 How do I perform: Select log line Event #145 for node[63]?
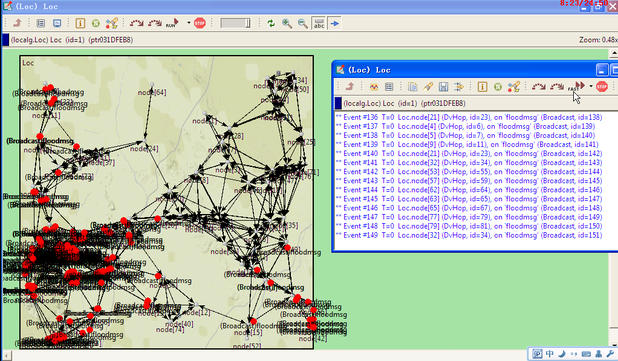pyautogui.click(x=469, y=199)
